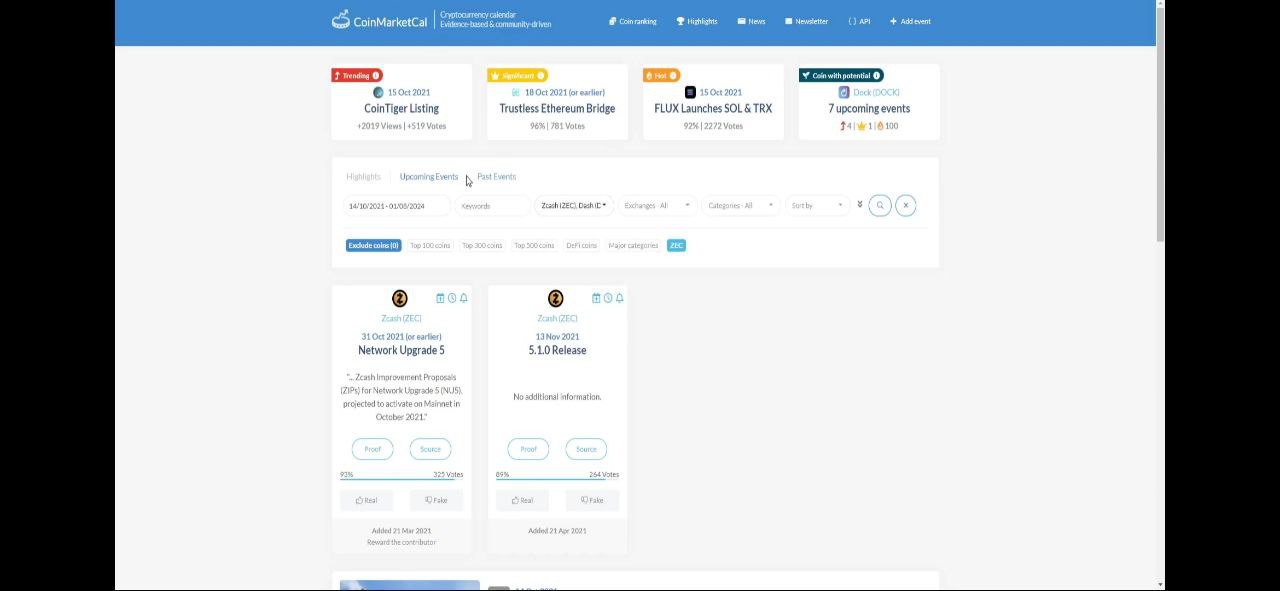Click the CoinMarketCal logo
This screenshot has height=591, width=1280.
[x=379, y=20]
